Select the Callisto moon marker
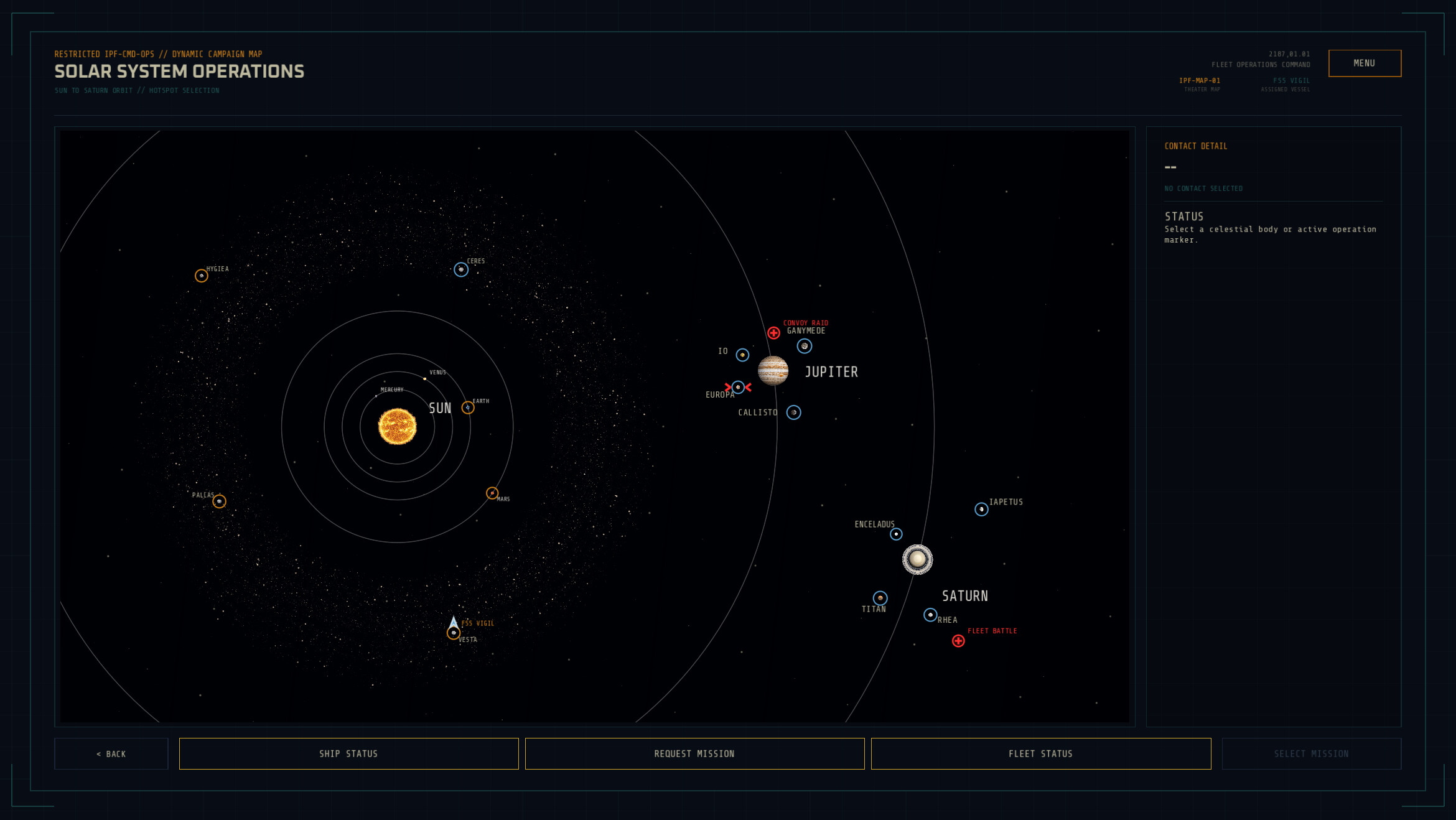 (794, 412)
